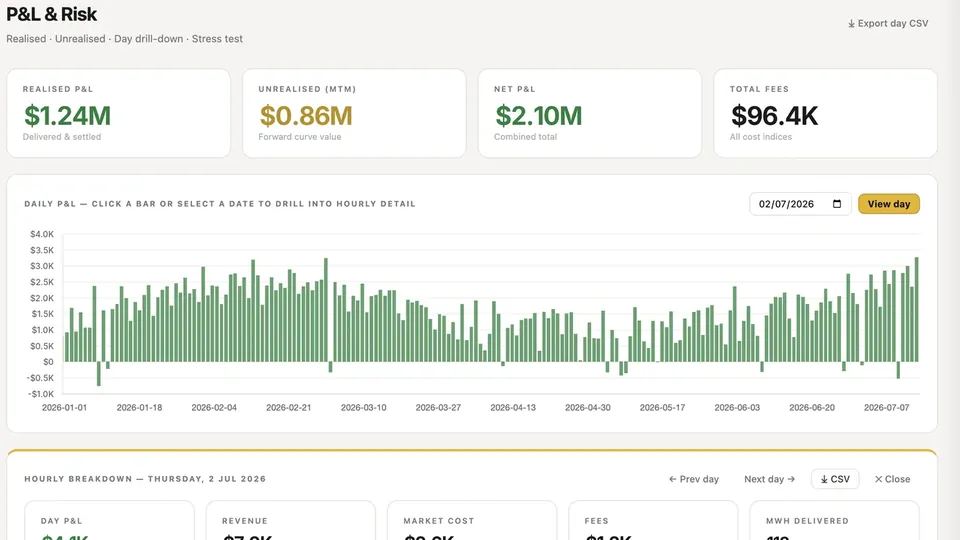Click the Market Cost card label
Image resolution: width=960 pixels, height=540 pixels.
point(438,521)
